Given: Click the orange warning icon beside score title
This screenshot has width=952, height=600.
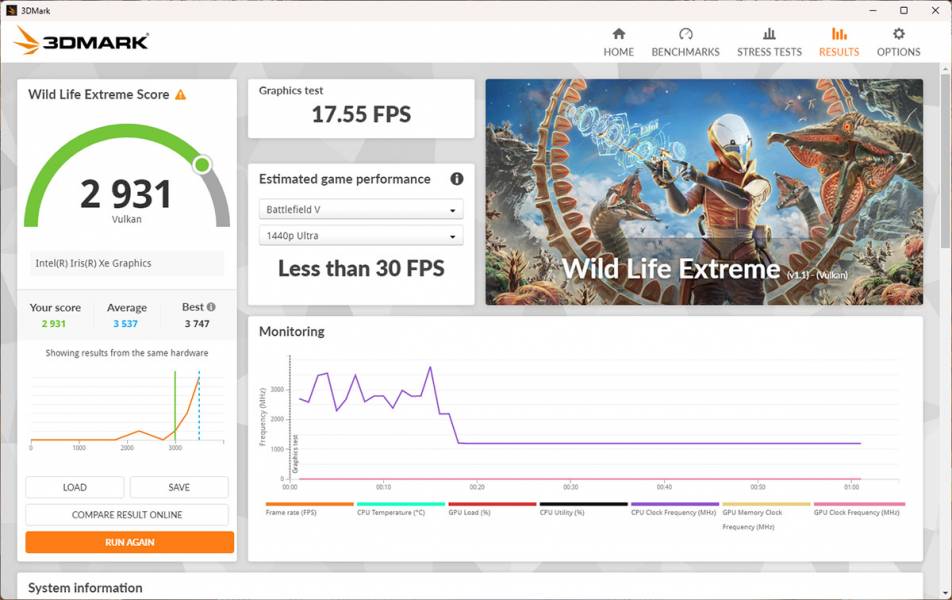Looking at the screenshot, I should tap(180, 95).
